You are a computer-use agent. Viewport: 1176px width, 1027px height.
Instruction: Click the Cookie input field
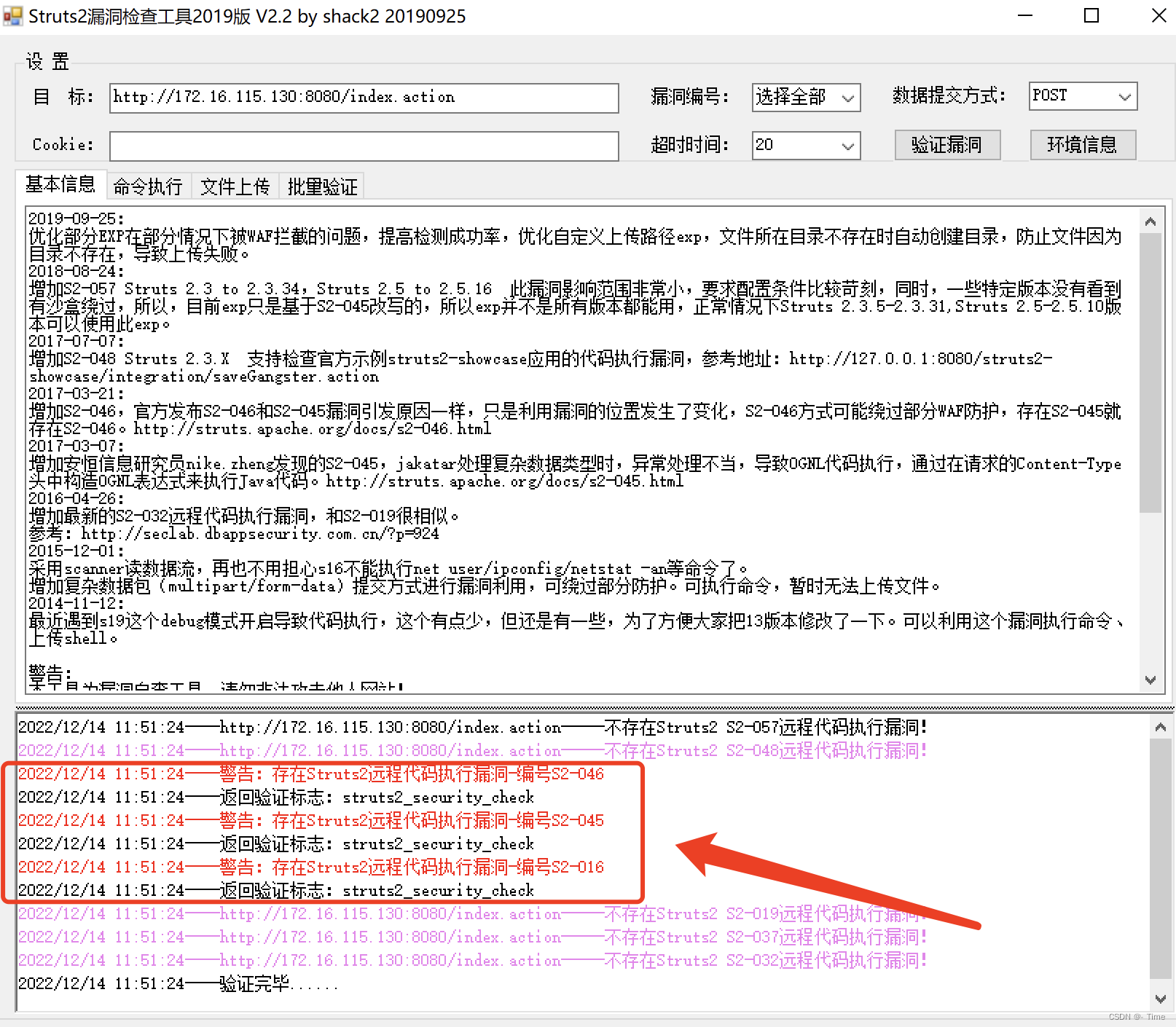[363, 146]
